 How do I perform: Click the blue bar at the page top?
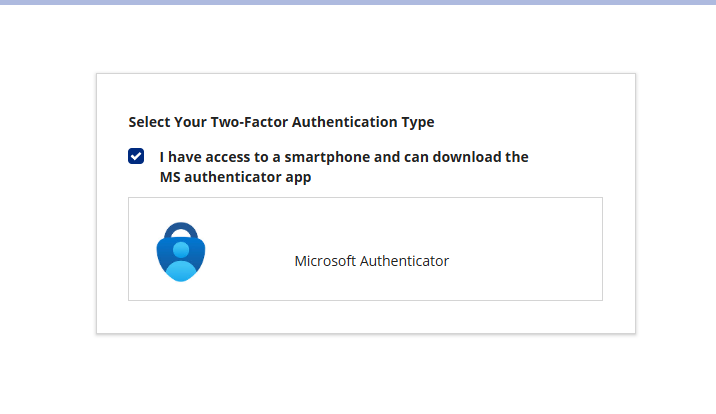pyautogui.click(x=358, y=3)
